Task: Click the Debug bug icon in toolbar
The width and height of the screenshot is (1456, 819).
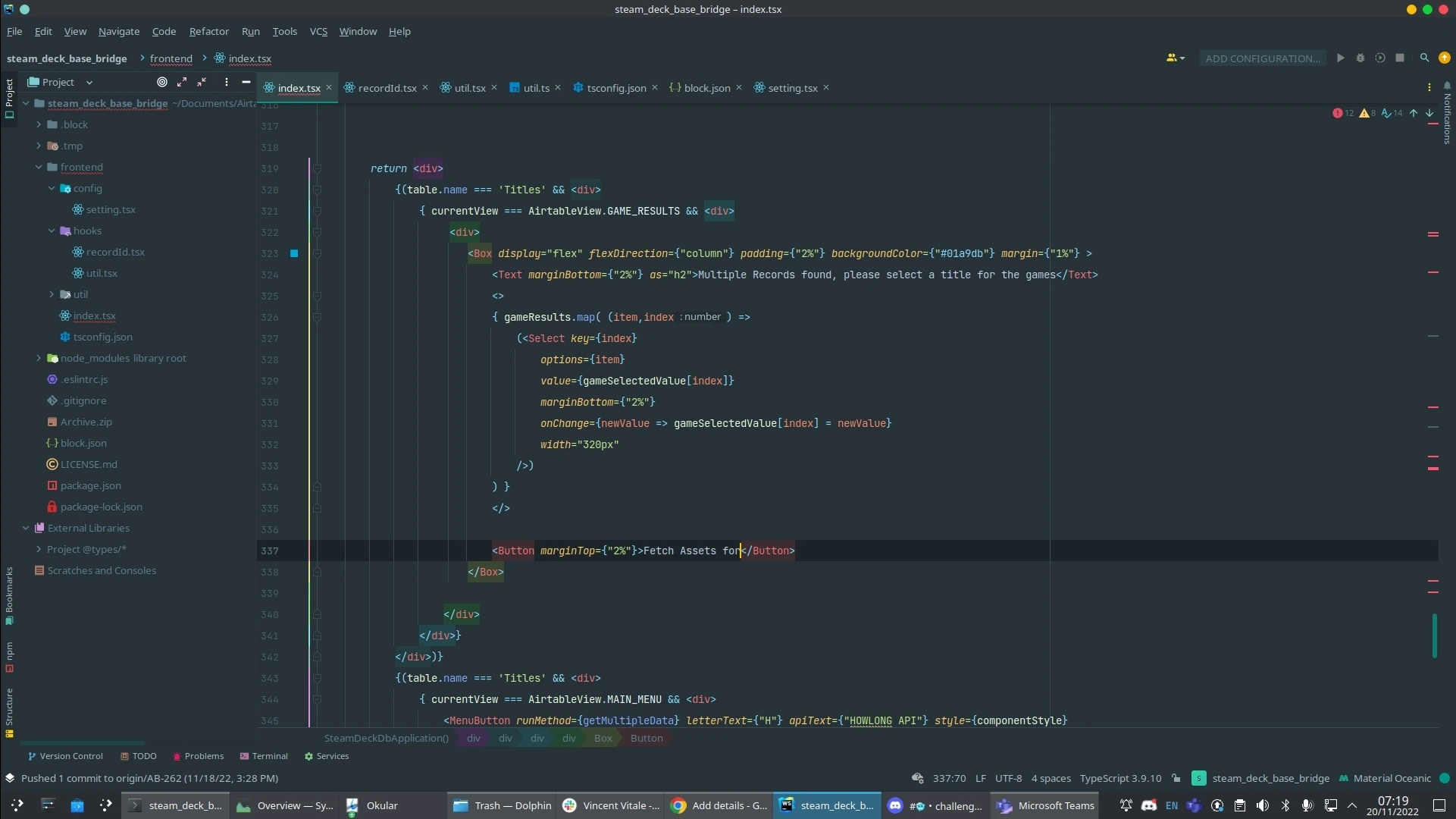Action: [x=1360, y=58]
